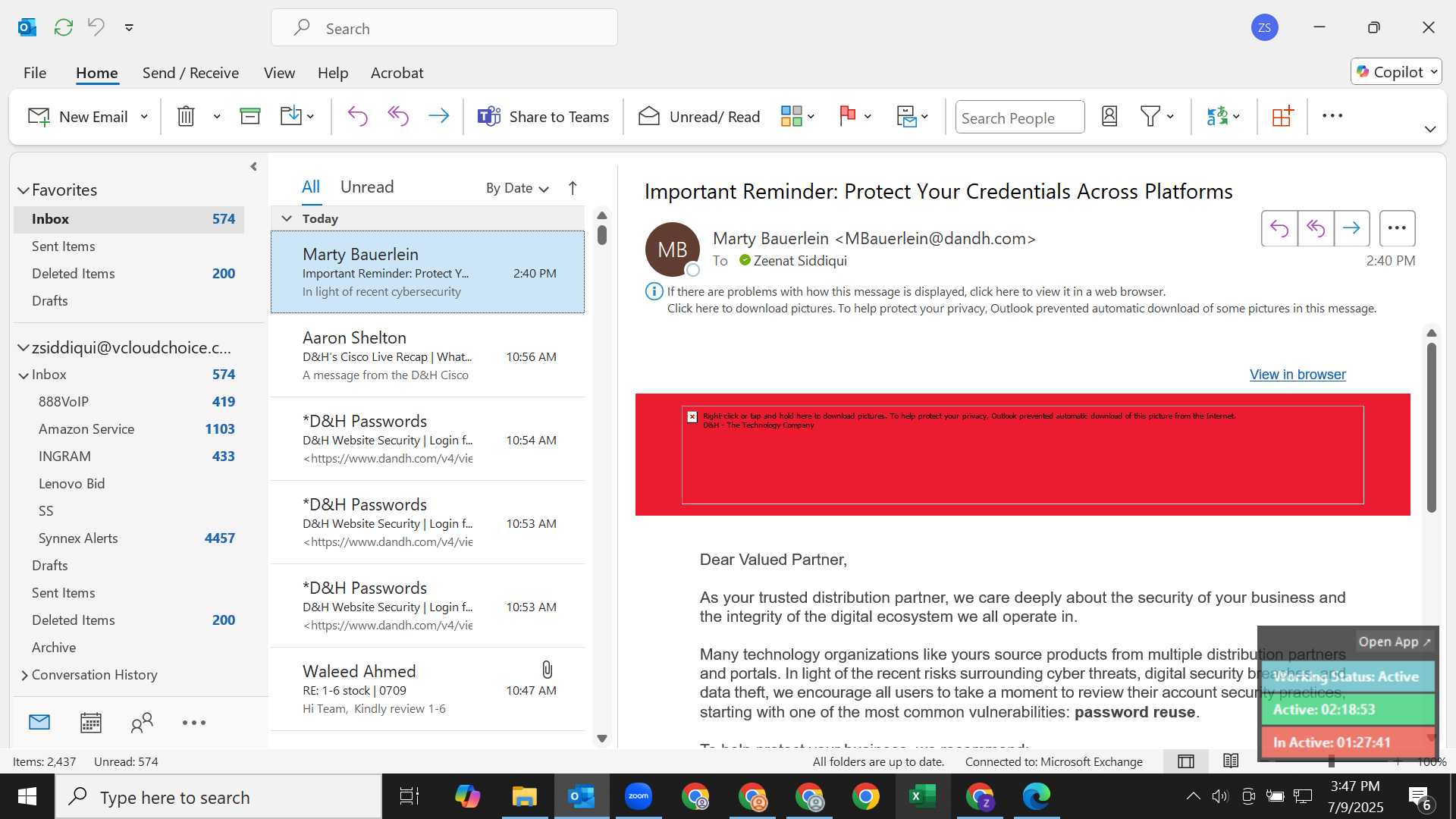
Task: Open Excel from the Windows taskbar
Action: 922,796
